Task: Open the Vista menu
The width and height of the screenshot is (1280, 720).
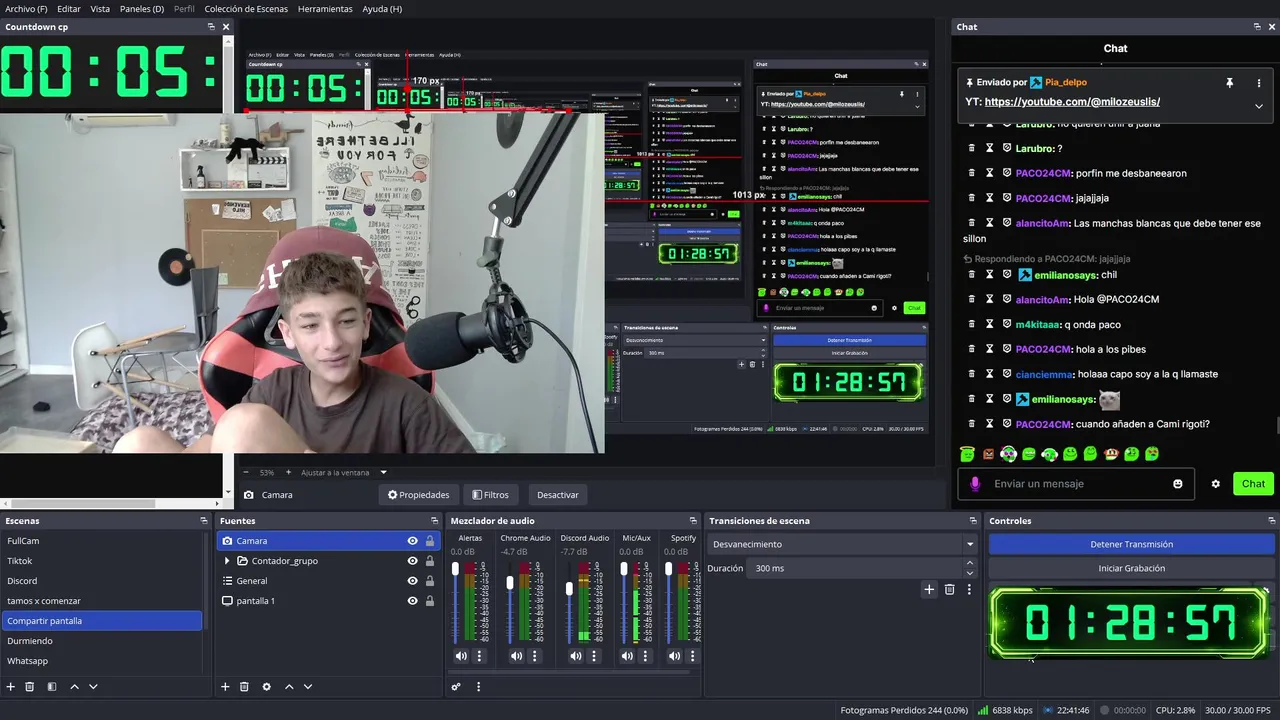Action: click(x=100, y=9)
